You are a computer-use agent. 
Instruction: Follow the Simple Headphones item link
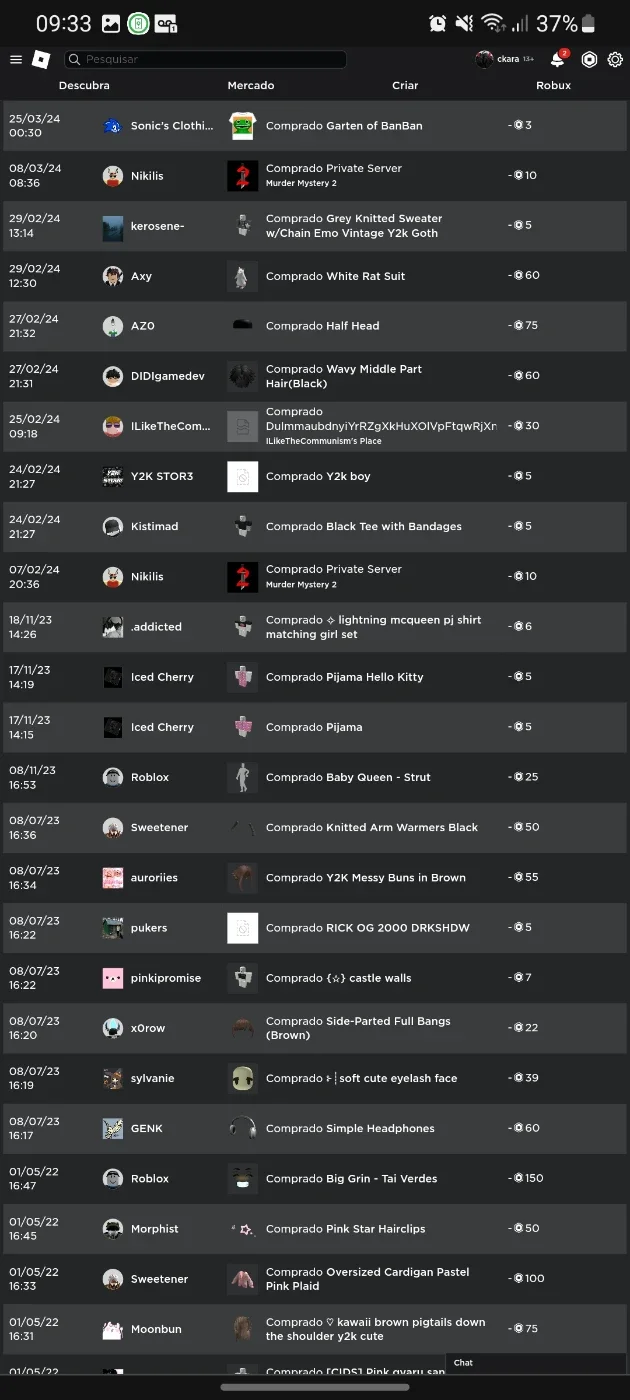pos(380,1128)
